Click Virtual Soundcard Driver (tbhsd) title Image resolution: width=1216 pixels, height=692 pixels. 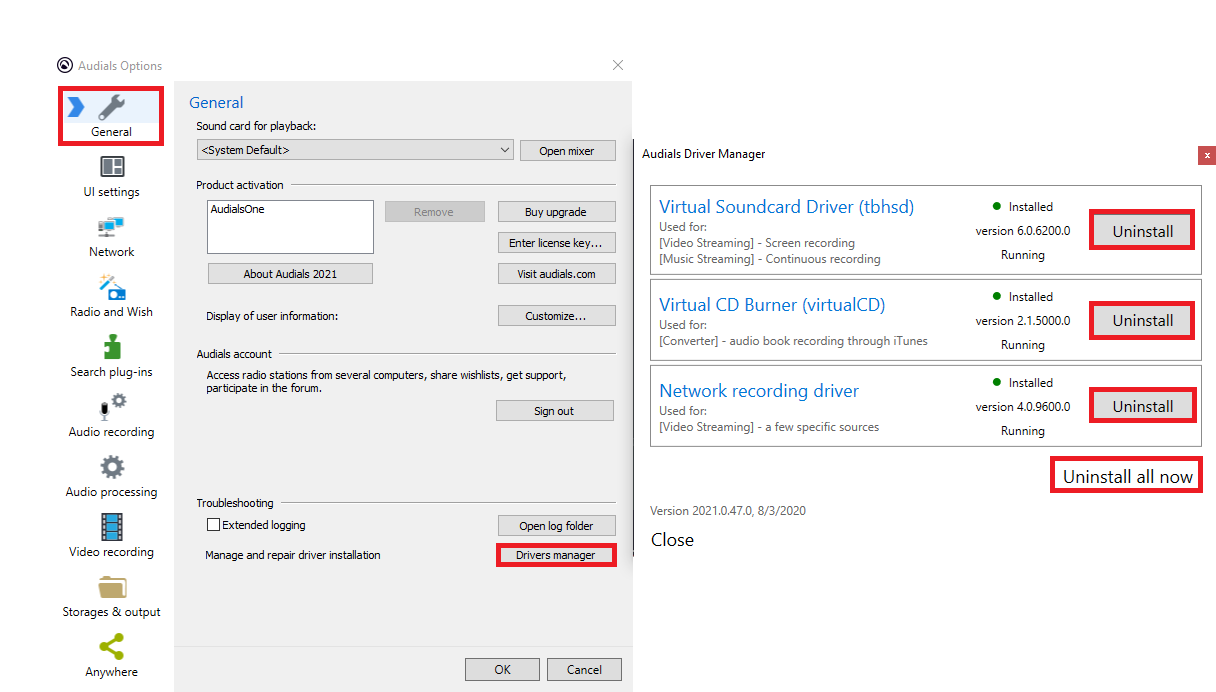tap(786, 208)
